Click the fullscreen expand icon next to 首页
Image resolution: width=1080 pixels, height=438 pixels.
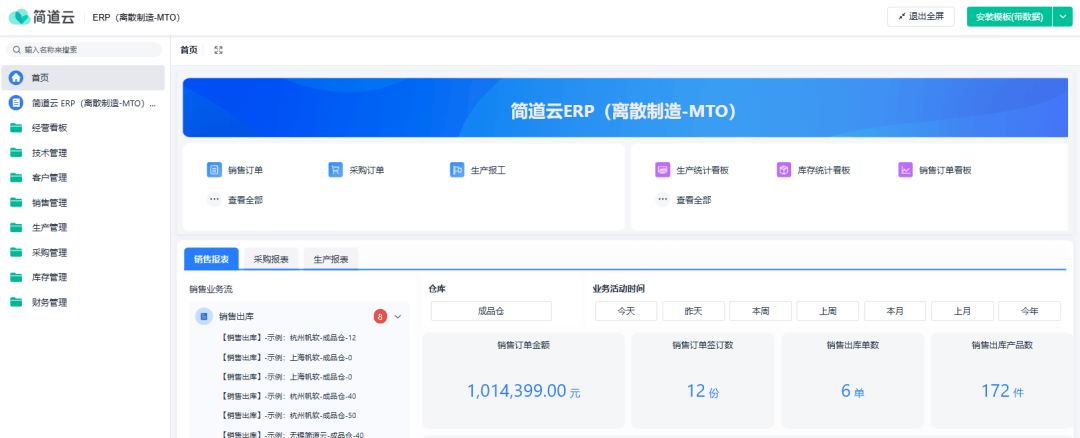[218, 50]
